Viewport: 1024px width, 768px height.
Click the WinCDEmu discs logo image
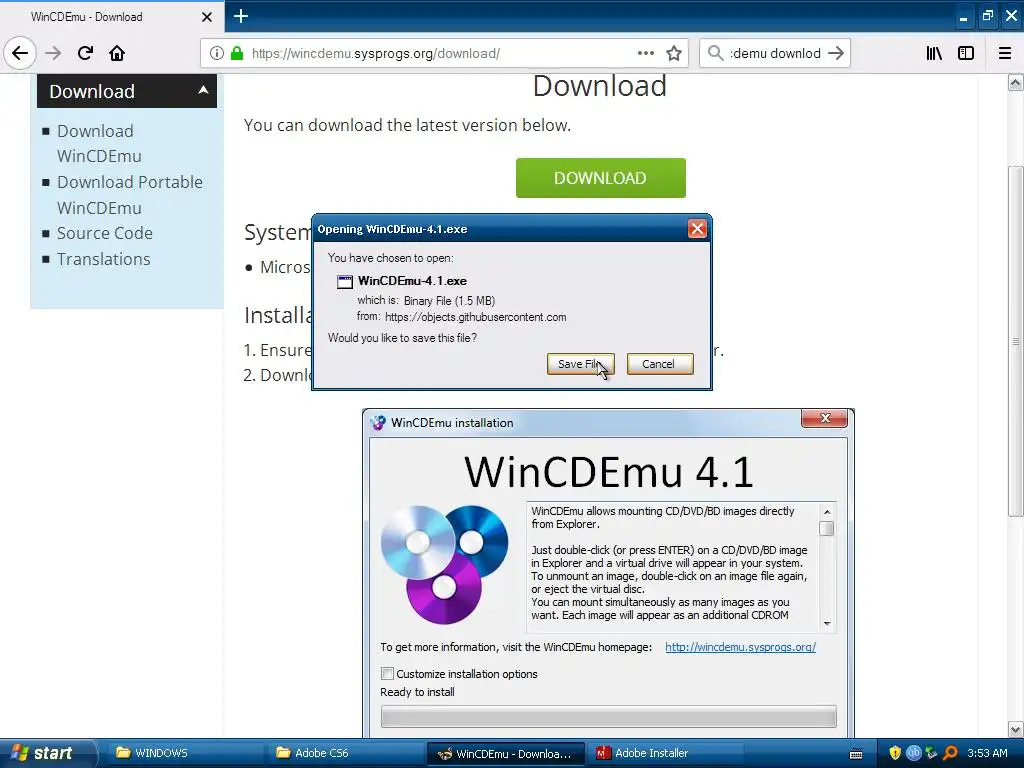coord(444,564)
